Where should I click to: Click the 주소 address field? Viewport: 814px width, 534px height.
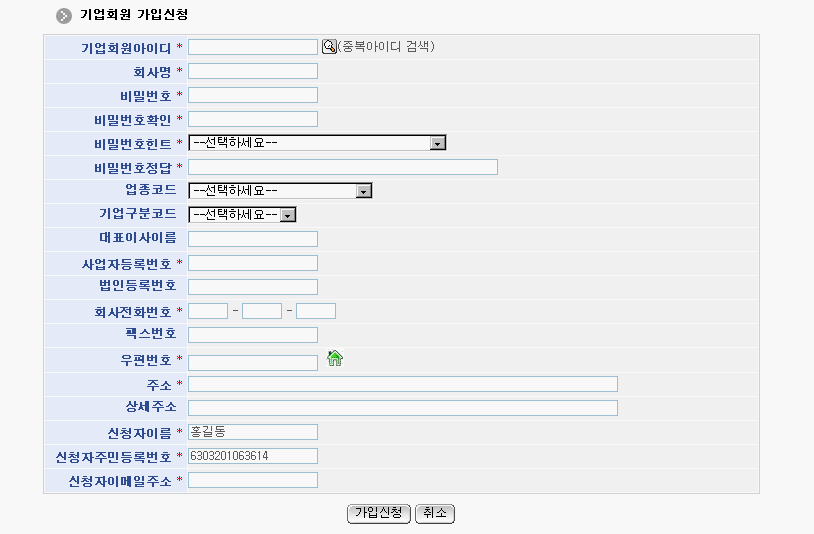pos(403,384)
